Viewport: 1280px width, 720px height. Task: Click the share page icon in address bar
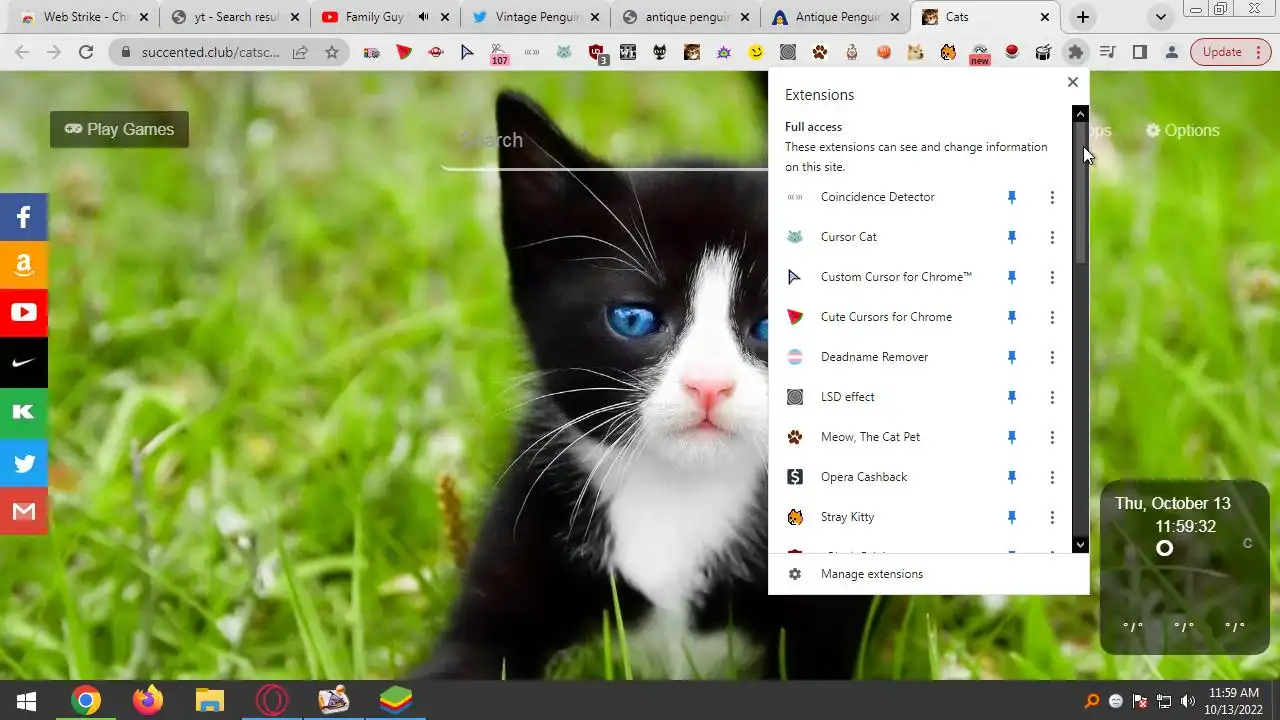[300, 52]
